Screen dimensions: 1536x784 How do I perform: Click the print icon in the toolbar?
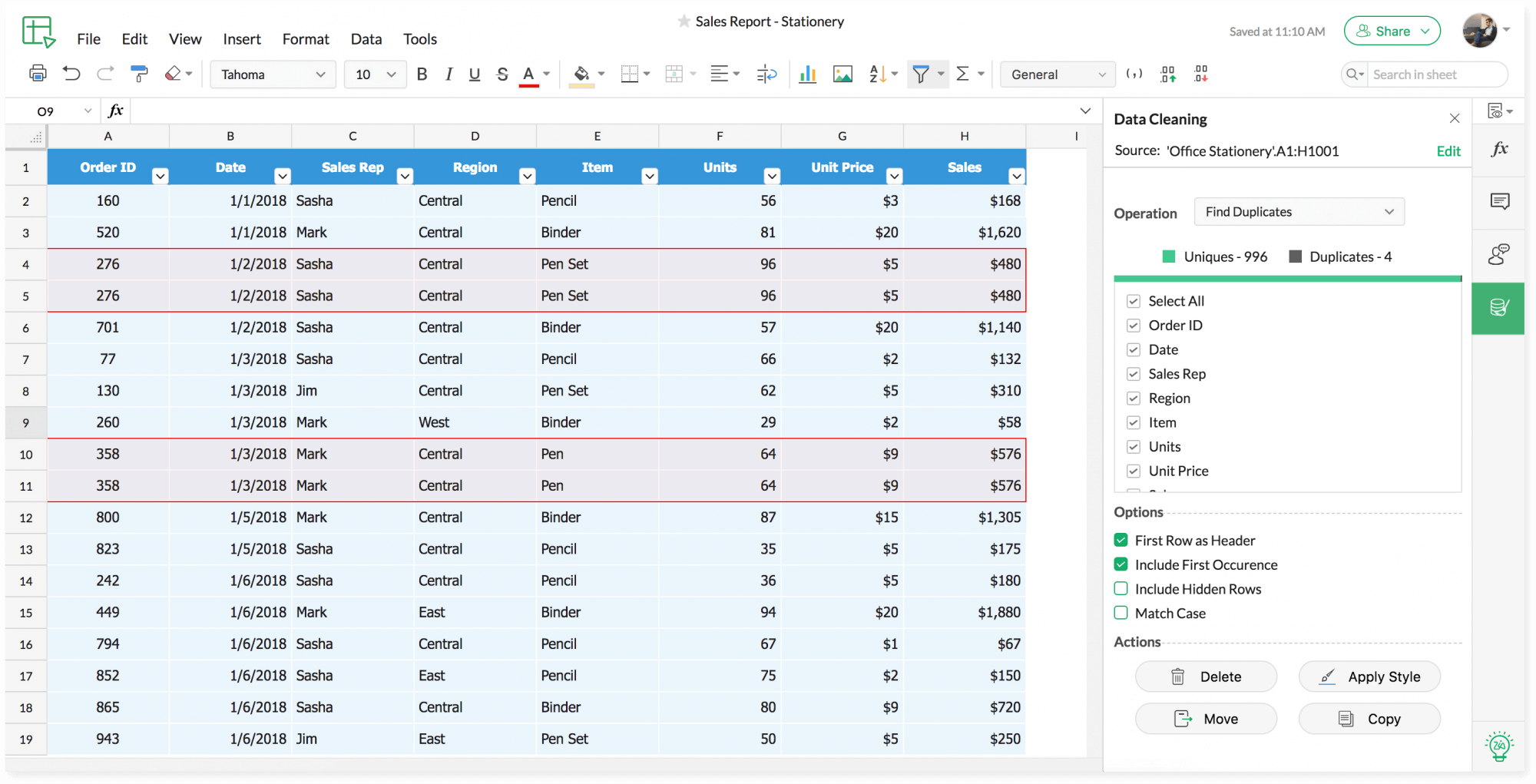37,74
